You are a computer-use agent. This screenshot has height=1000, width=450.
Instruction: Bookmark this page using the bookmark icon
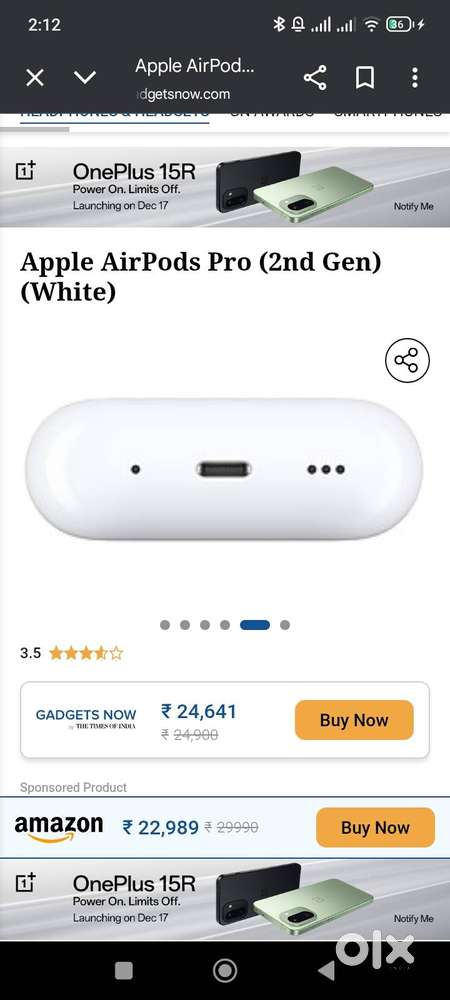click(364, 78)
